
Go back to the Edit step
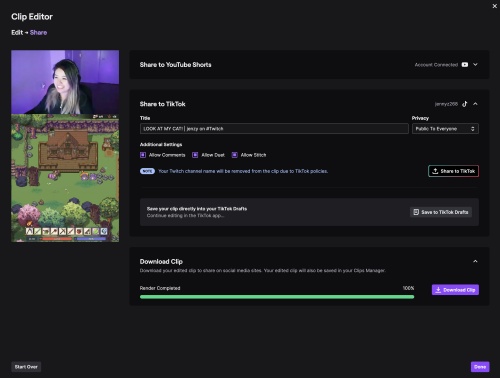click(x=17, y=33)
